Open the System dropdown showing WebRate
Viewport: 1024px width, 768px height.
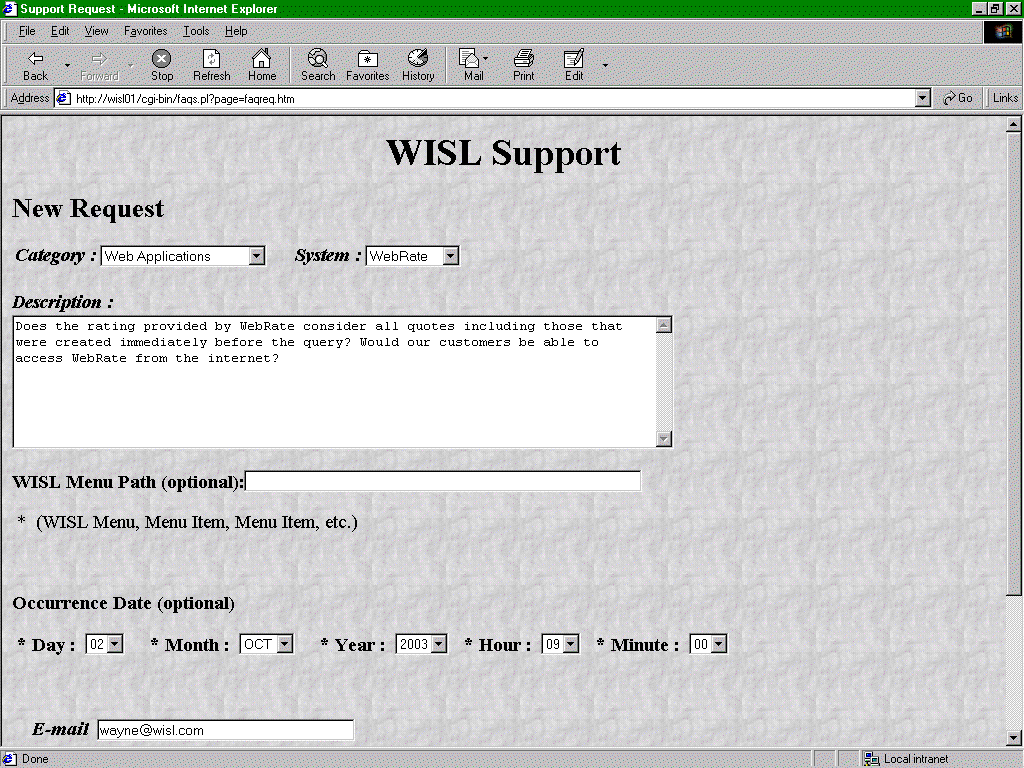pos(451,255)
